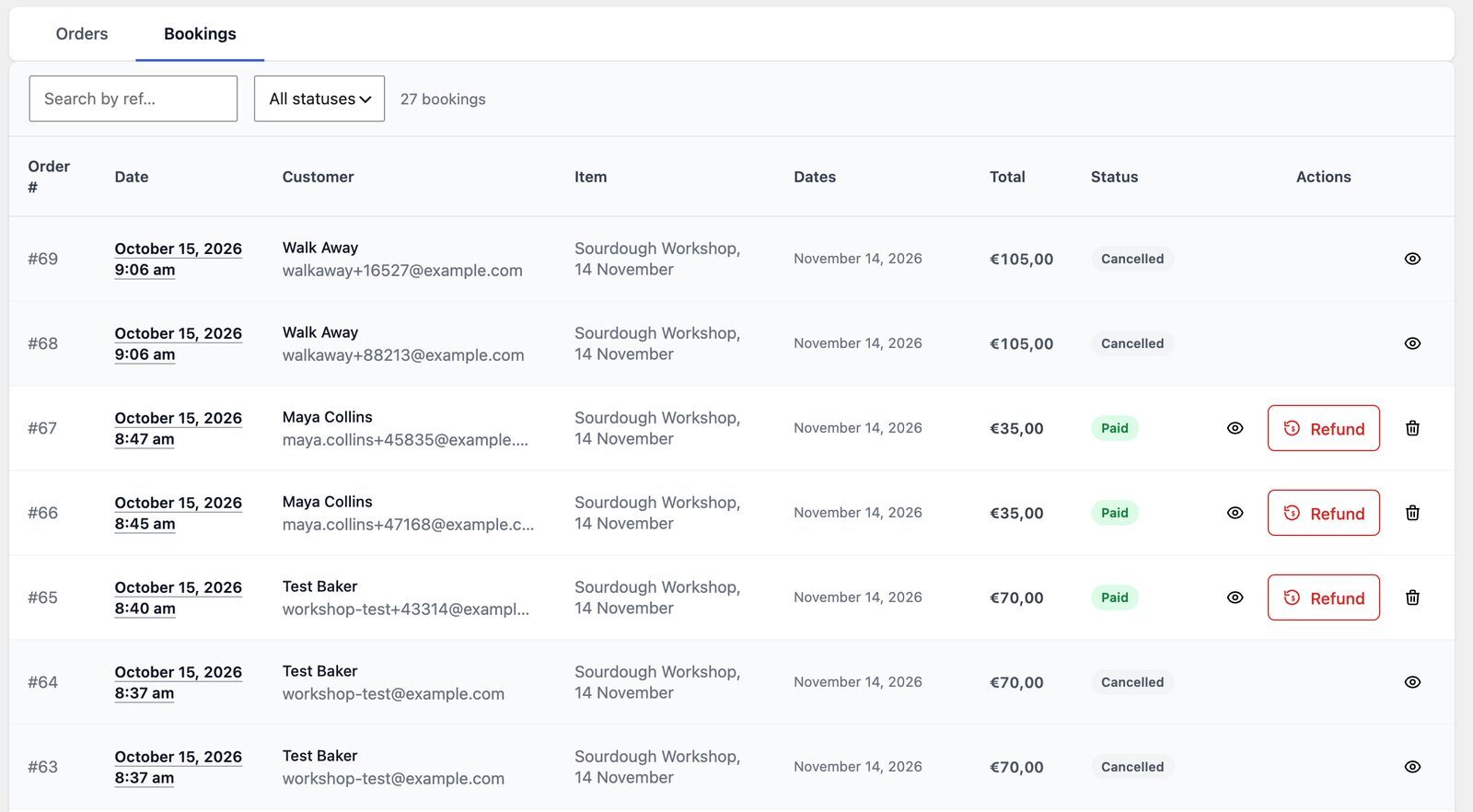Click the Actions column header
The image size is (1473, 812).
coord(1323,177)
